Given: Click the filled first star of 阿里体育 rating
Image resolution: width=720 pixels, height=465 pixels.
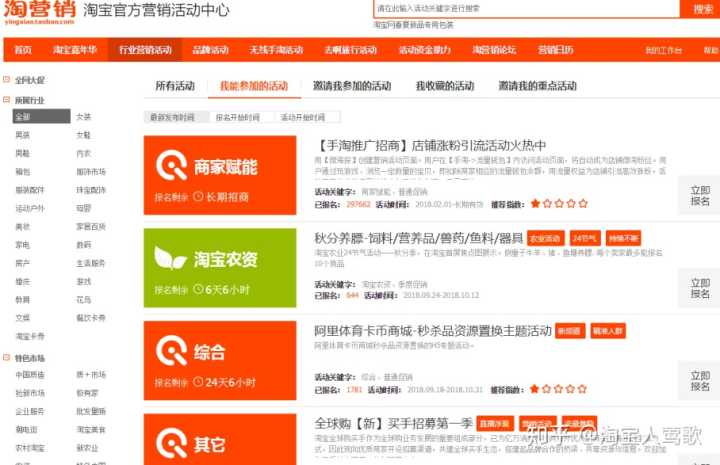Looking at the screenshot, I should pos(534,389).
